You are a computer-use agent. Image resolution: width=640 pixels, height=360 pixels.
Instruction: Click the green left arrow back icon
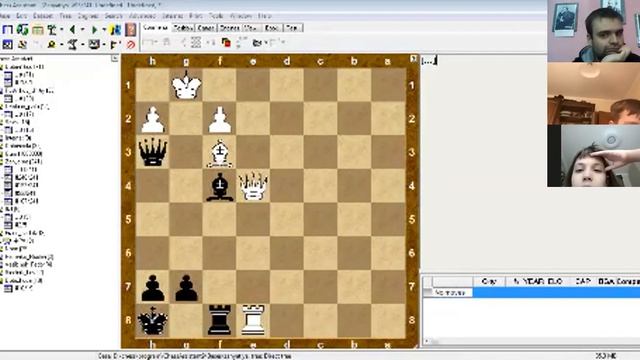tap(72, 29)
